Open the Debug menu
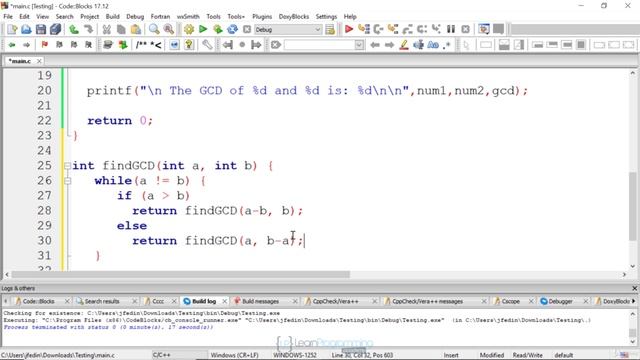This screenshot has height=360, width=640. click(x=135, y=16)
